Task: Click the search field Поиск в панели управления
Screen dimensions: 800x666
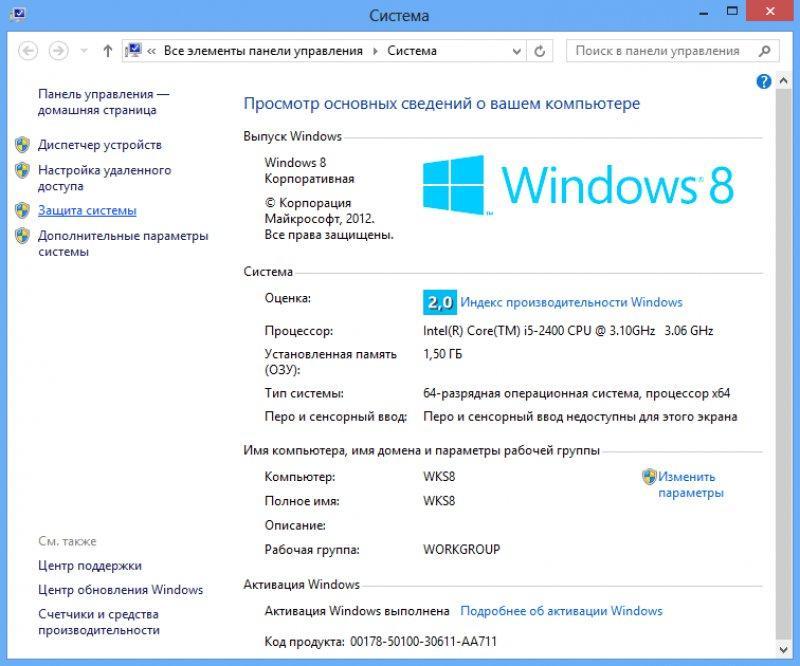Action: 672,51
